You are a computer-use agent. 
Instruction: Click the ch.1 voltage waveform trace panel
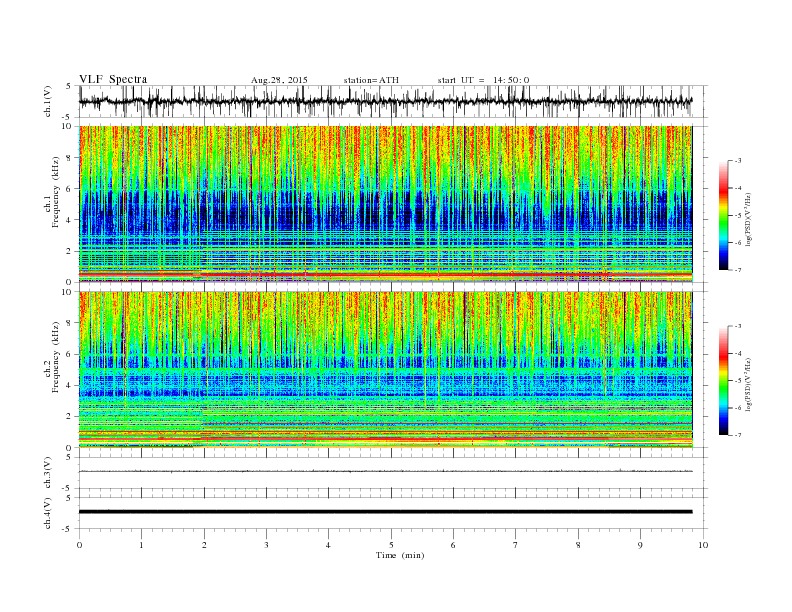click(393, 101)
